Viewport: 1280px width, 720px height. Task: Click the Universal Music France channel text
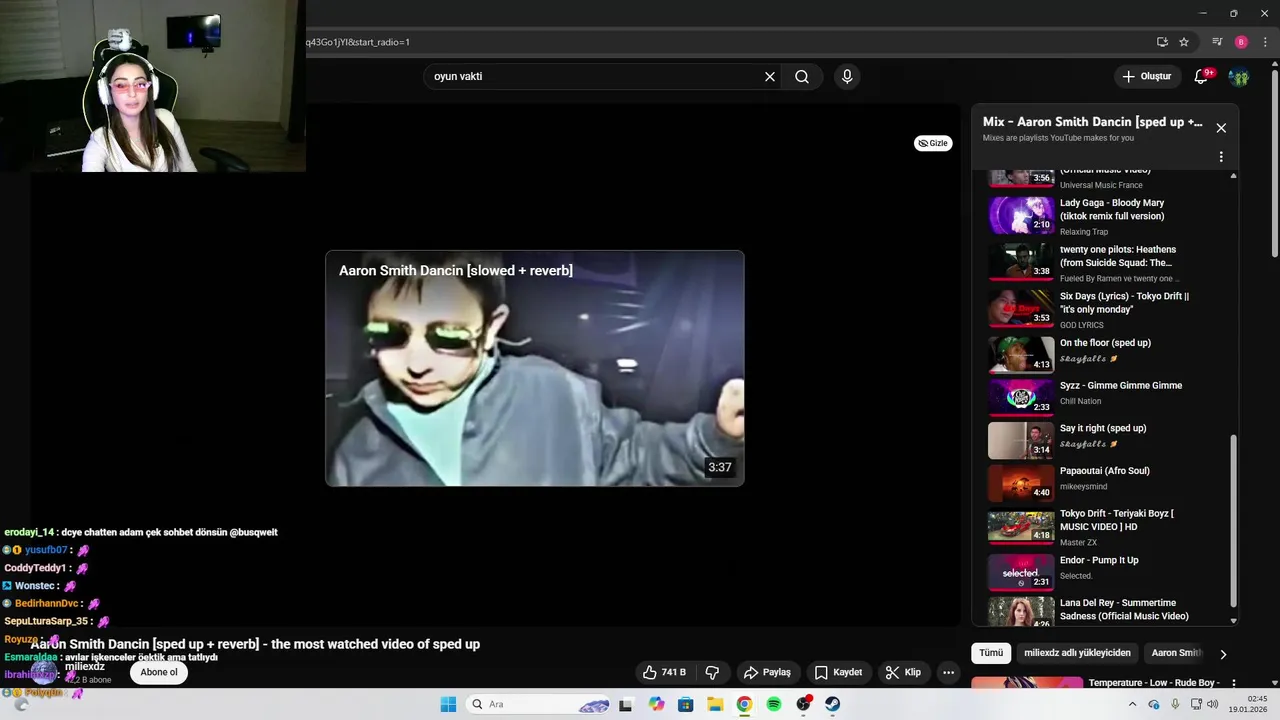click(1101, 185)
